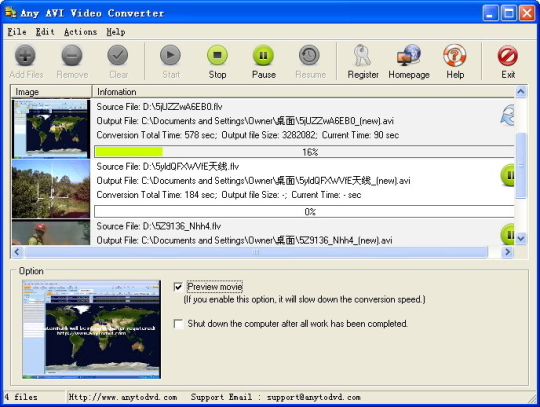The image size is (540, 407).
Task: Click the Start conversion icon
Action: tap(171, 55)
